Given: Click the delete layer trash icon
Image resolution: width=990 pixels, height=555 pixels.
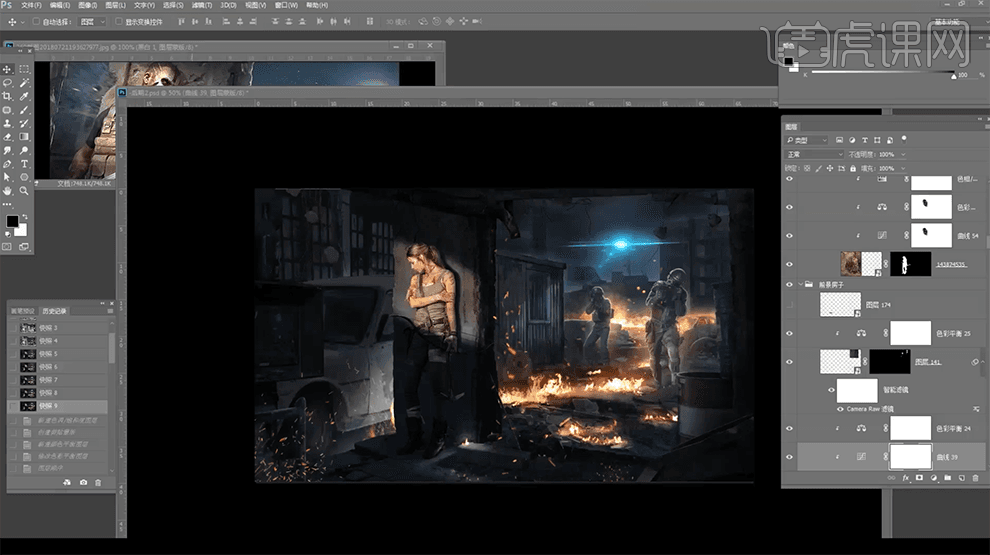Looking at the screenshot, I should 975,478.
